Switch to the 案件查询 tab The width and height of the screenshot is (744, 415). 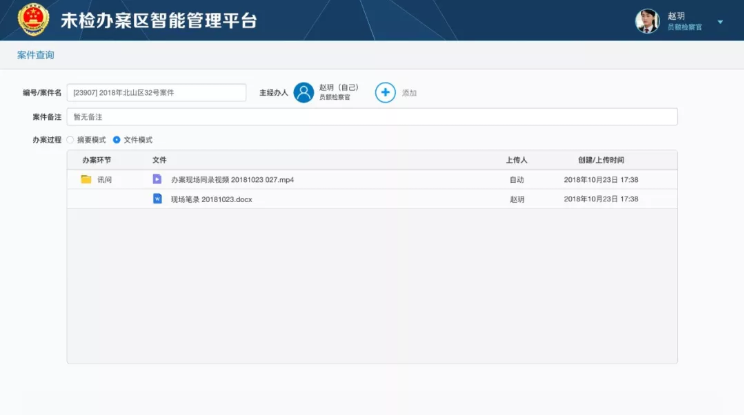pos(36,55)
